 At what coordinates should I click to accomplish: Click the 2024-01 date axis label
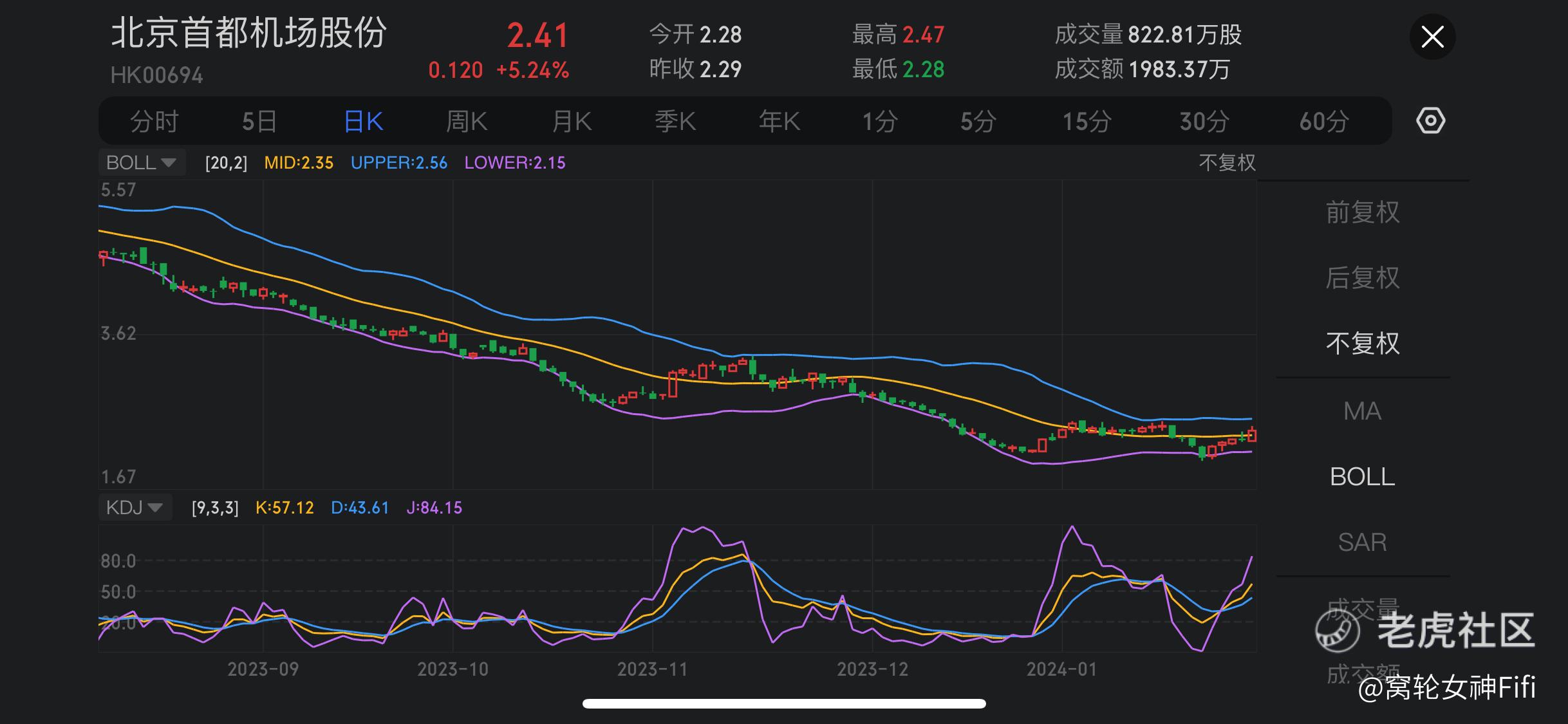1062,669
